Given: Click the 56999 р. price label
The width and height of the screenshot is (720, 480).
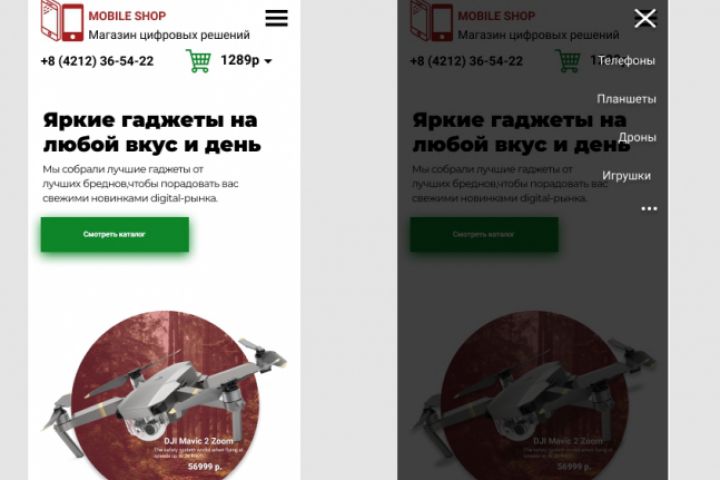Looking at the screenshot, I should (x=205, y=467).
